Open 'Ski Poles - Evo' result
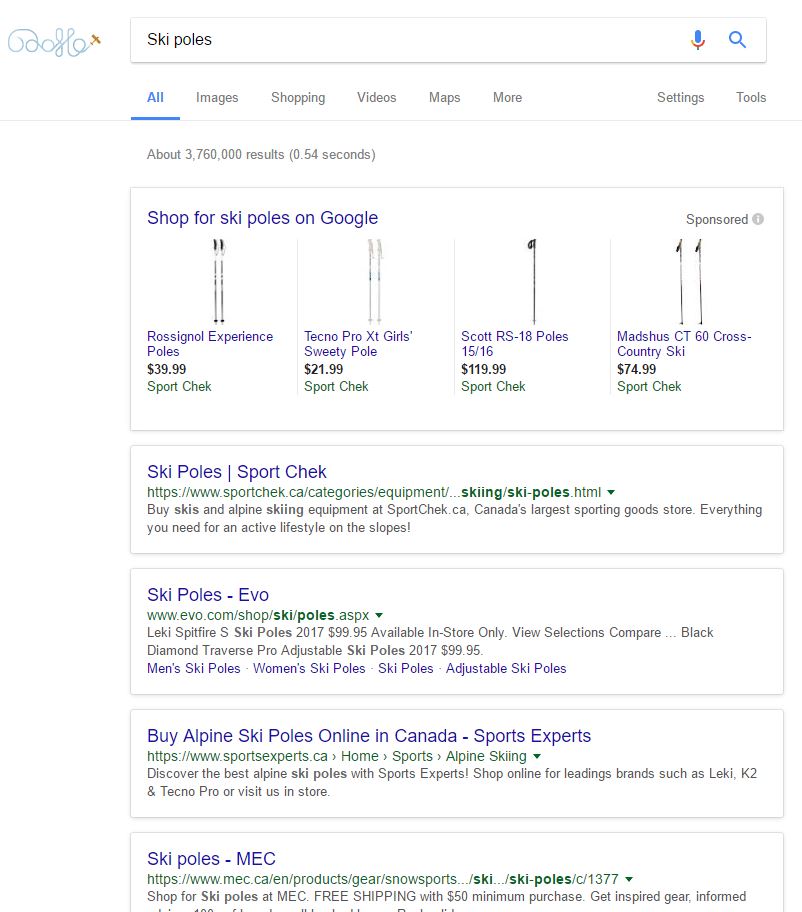This screenshot has width=802, height=912. 208,595
